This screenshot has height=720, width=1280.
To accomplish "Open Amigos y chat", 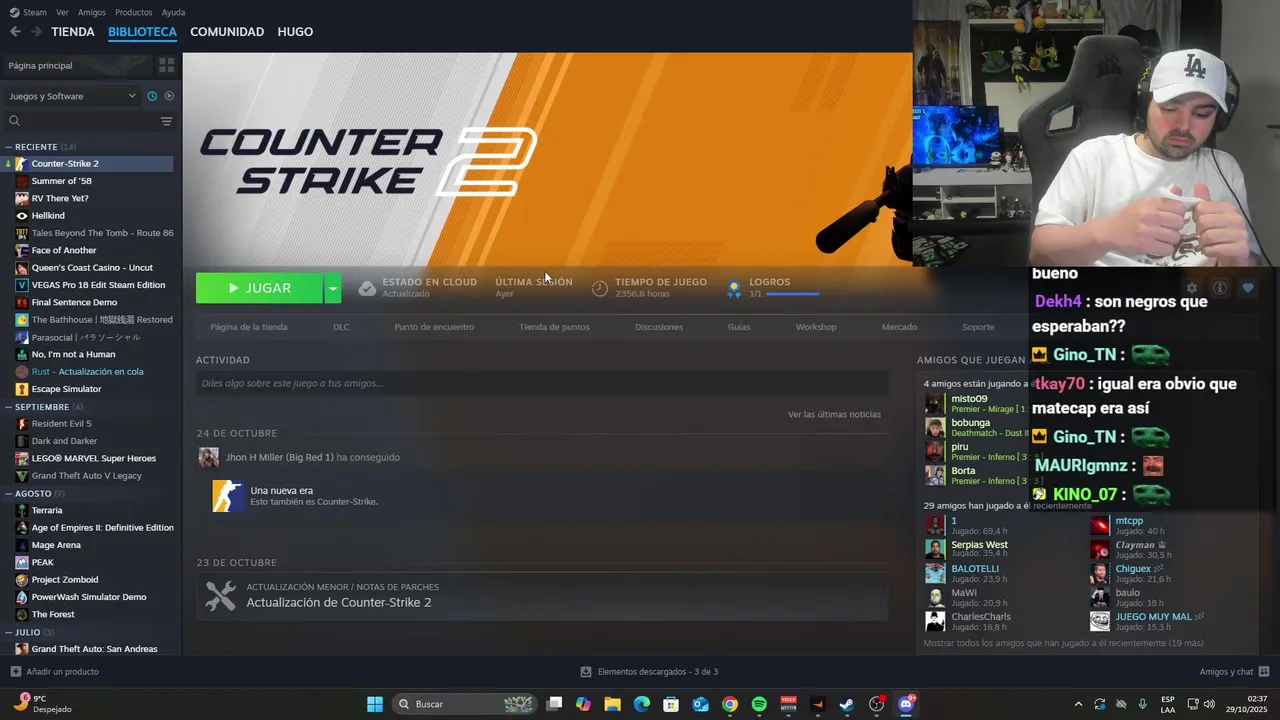I will [1234, 672].
